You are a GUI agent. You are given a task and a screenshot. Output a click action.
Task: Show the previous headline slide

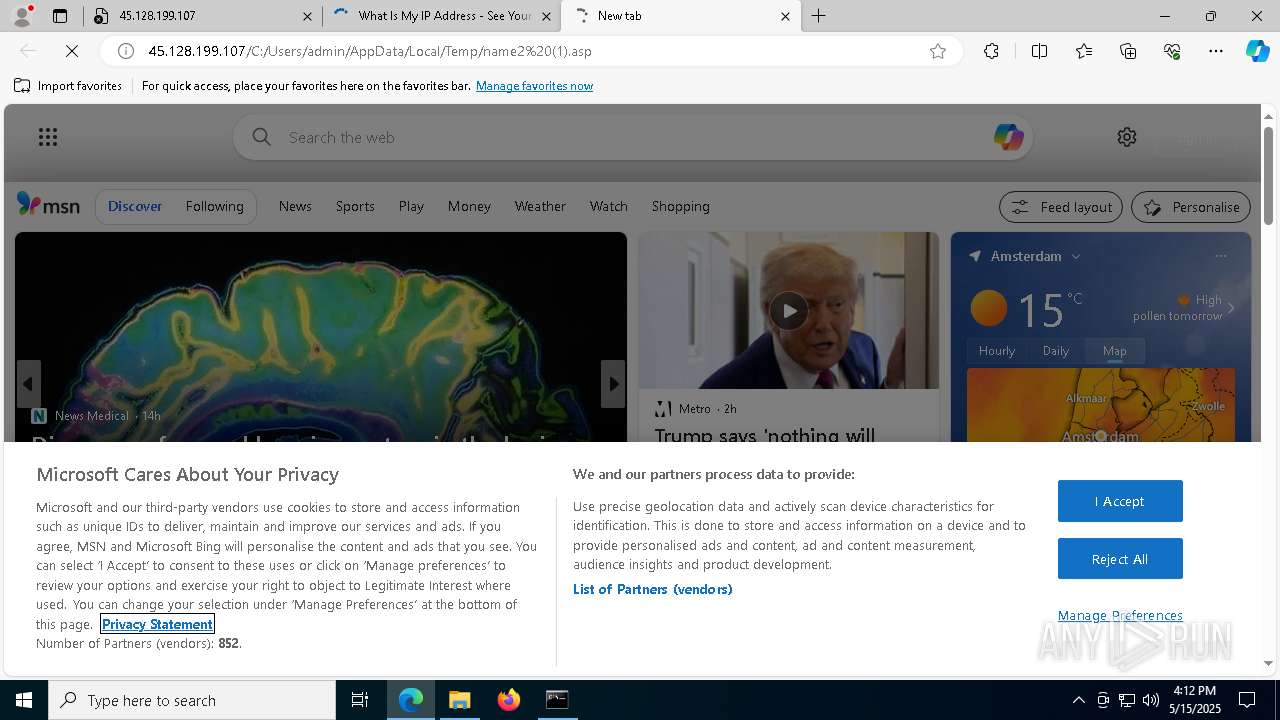28,384
